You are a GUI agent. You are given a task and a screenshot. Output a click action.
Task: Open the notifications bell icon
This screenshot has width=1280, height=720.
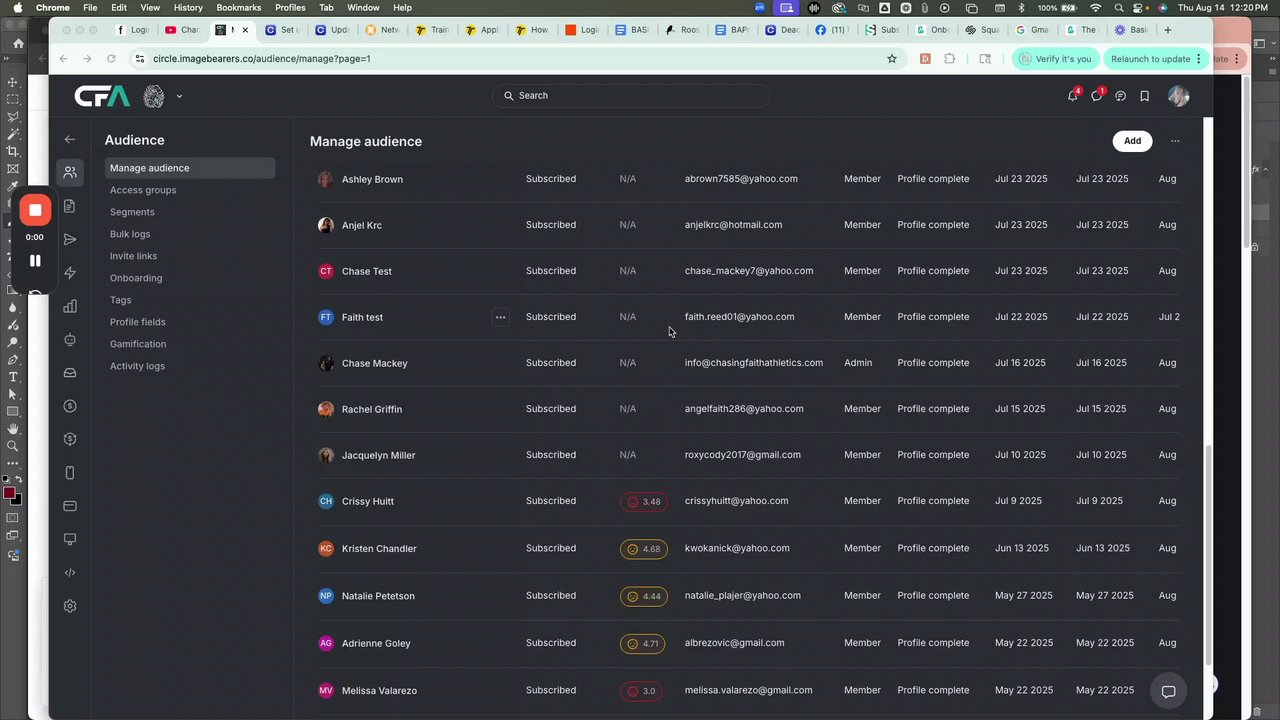point(1072,96)
